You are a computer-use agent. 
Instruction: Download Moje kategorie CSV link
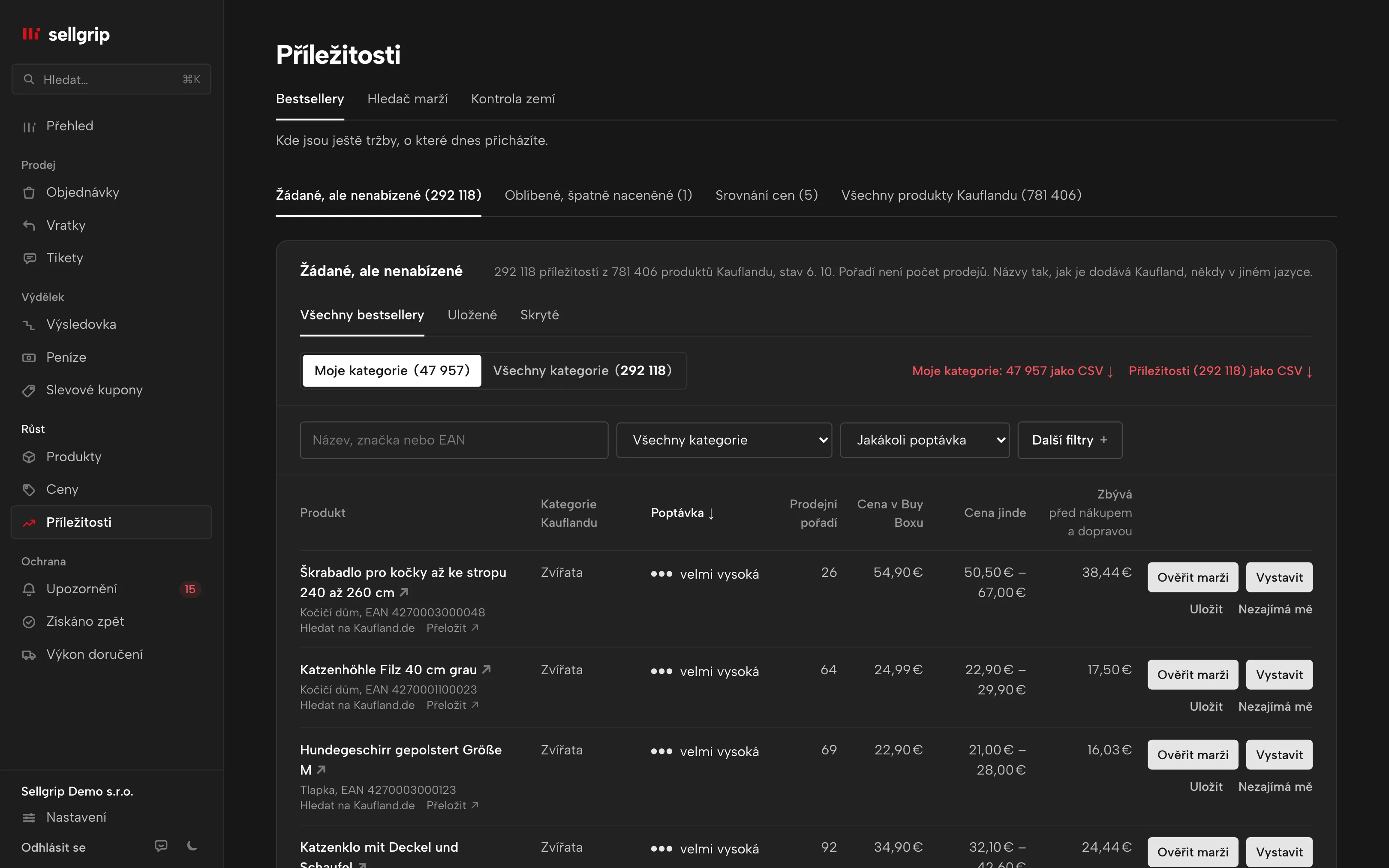[x=1013, y=371]
